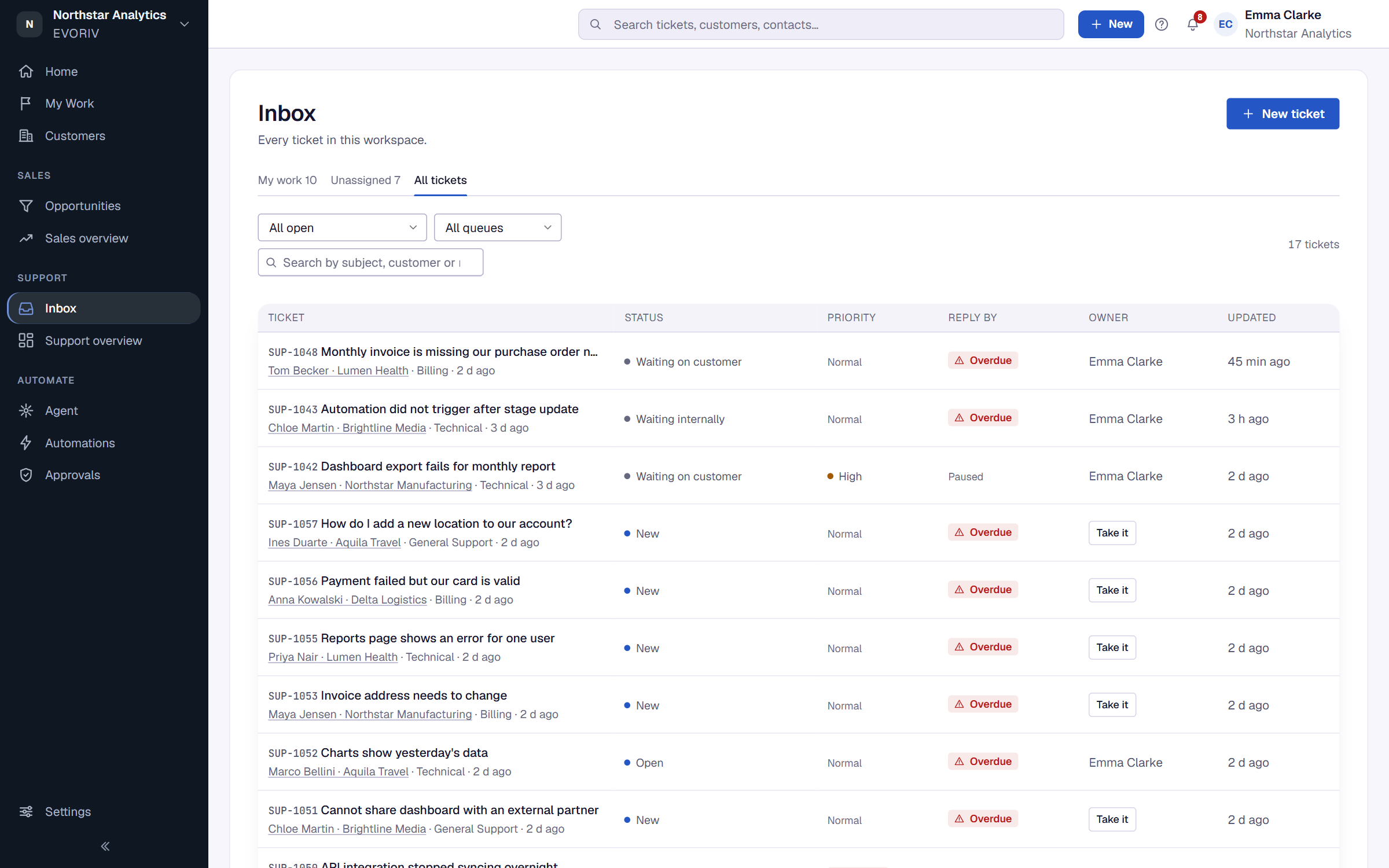Open ticket Dashboard export fails for monthly report
Image resolution: width=1389 pixels, height=868 pixels.
click(438, 466)
